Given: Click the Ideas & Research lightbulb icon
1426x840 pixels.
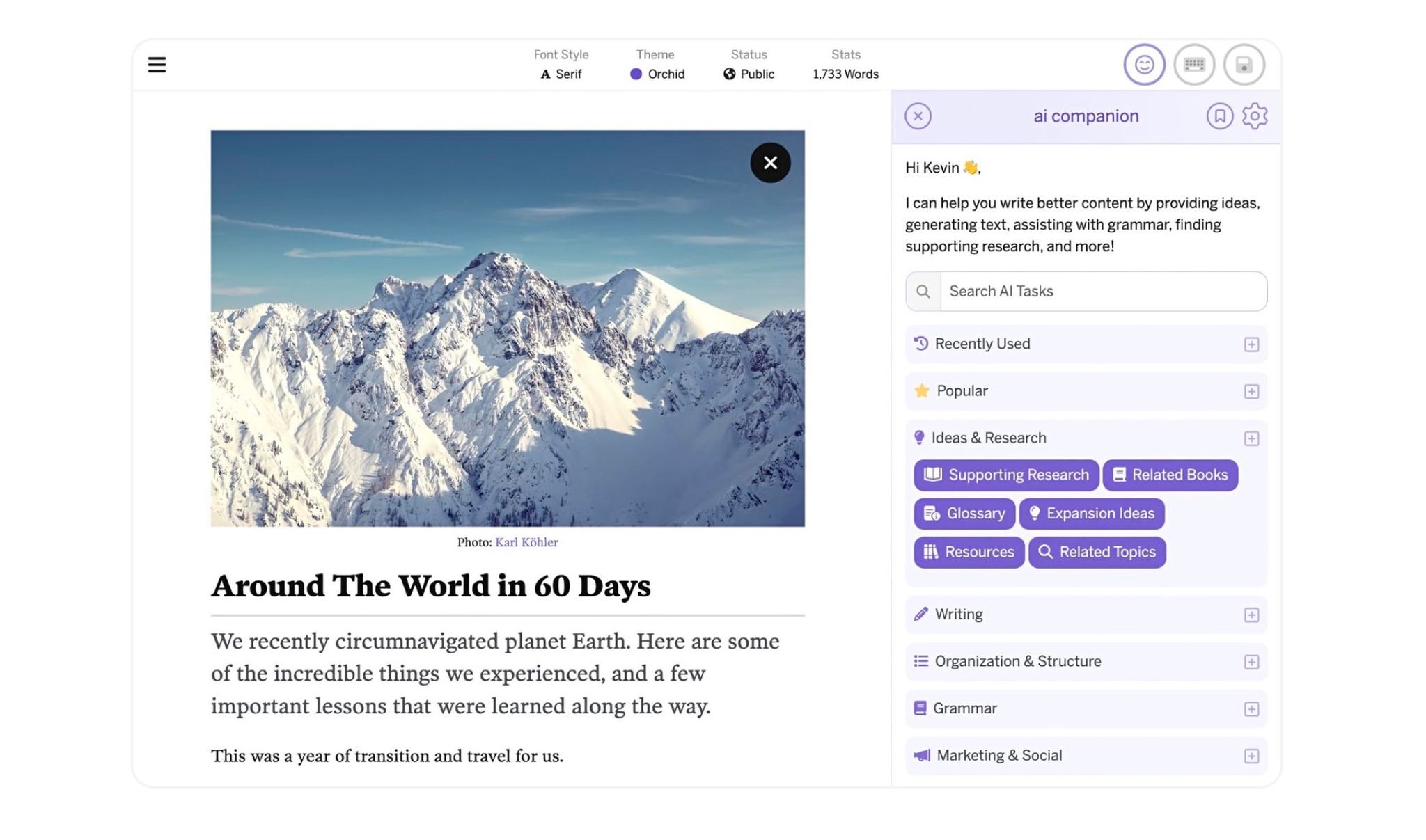Looking at the screenshot, I should coord(919,438).
